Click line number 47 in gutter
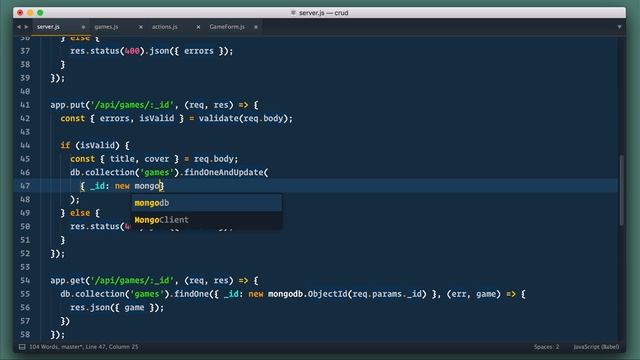 pyautogui.click(x=25, y=186)
